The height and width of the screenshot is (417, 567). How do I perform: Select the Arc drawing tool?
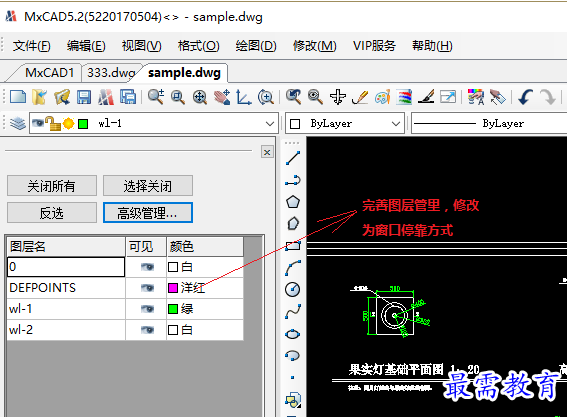tap(293, 268)
